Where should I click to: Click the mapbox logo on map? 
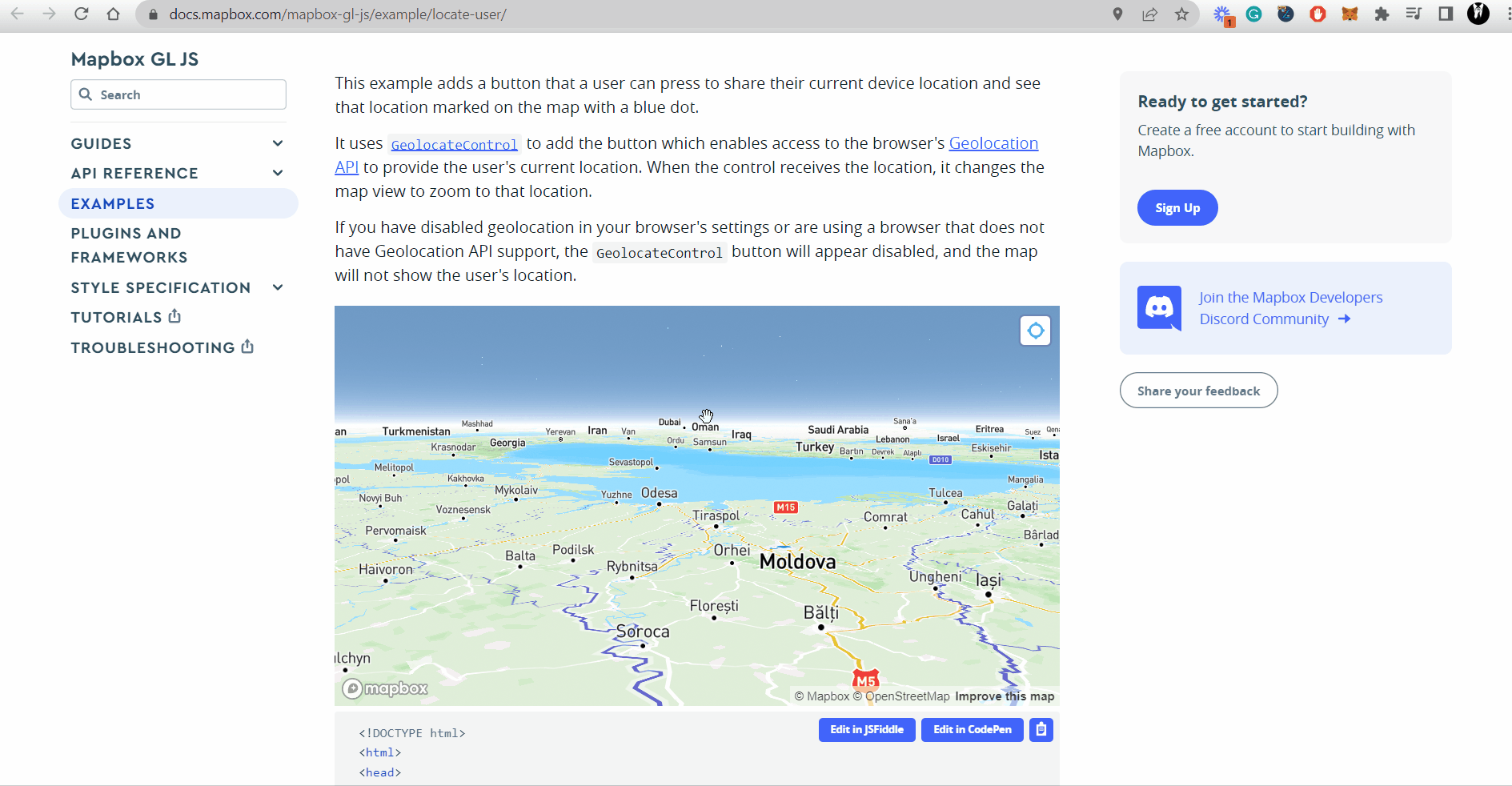(x=385, y=688)
